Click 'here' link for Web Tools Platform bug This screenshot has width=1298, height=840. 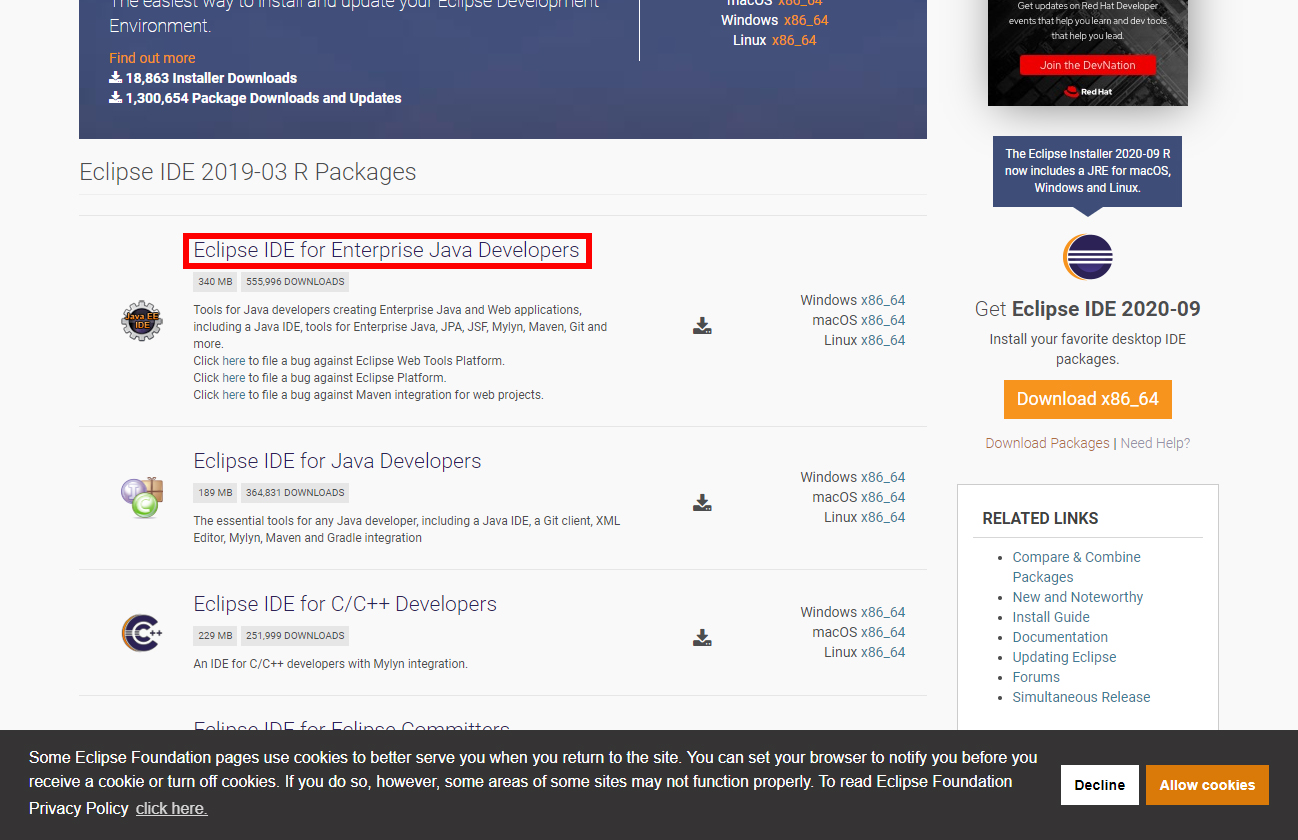click(233, 361)
